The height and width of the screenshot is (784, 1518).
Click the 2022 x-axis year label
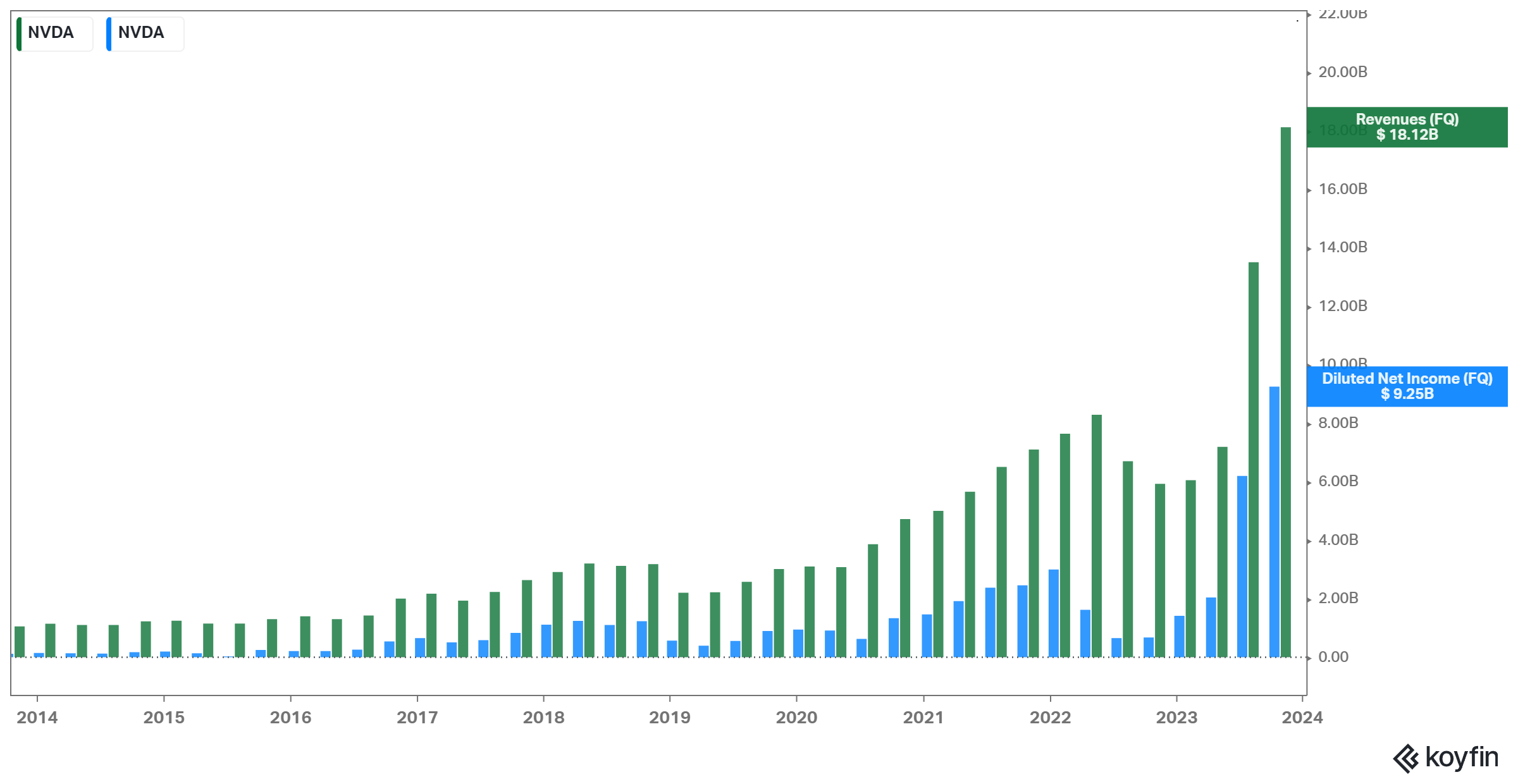click(x=1050, y=718)
